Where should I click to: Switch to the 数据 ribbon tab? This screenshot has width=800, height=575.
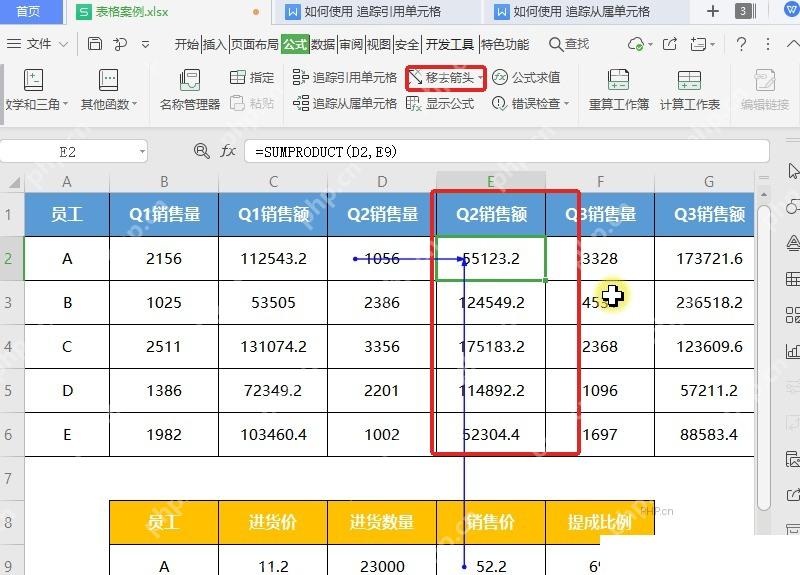(323, 45)
